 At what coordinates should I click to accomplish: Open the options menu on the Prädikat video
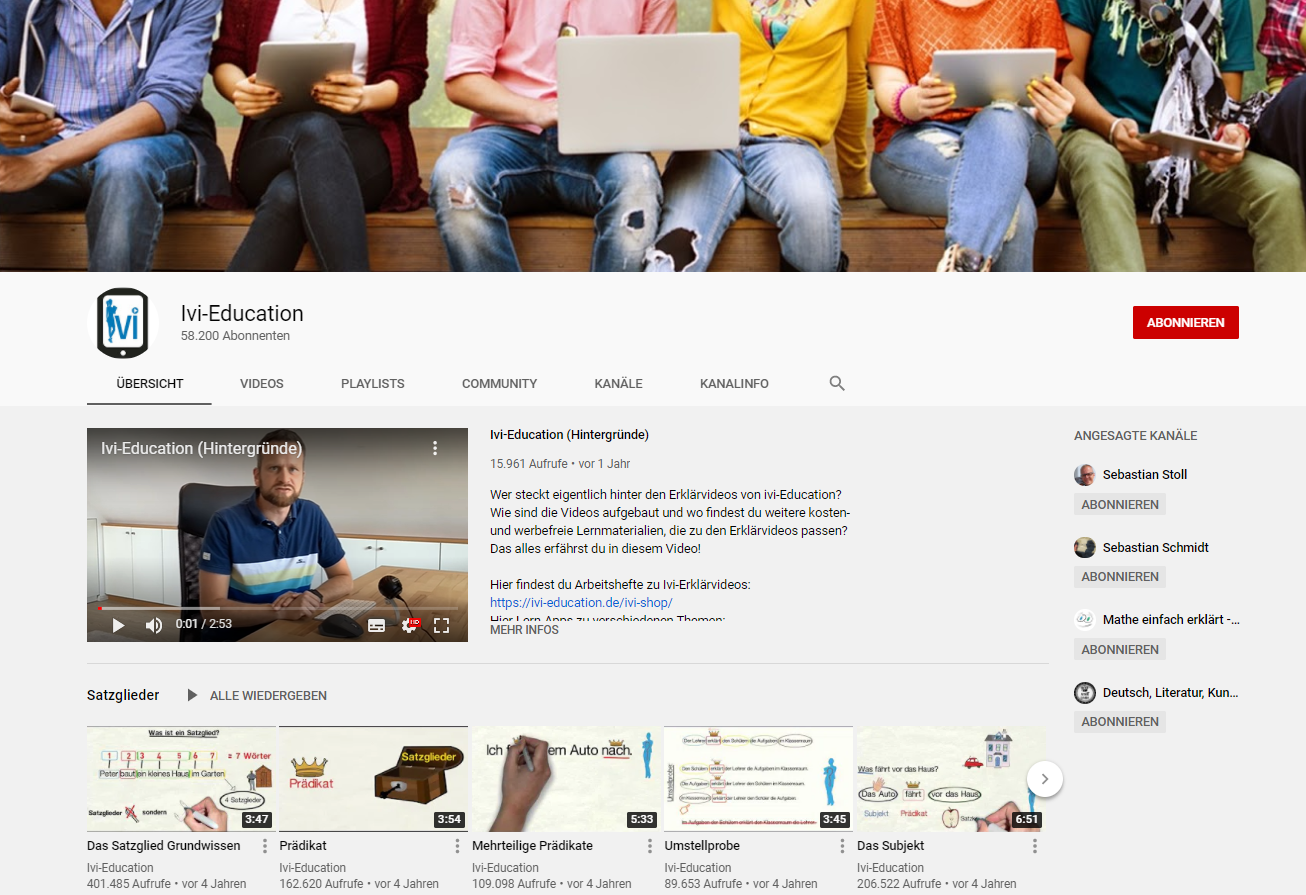point(459,845)
